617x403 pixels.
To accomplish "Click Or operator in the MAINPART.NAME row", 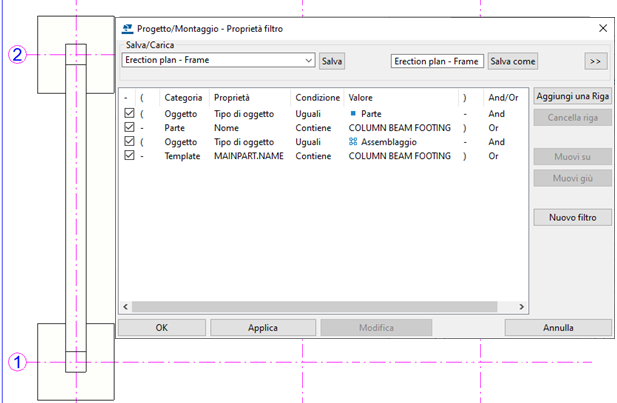I will coord(493,156).
